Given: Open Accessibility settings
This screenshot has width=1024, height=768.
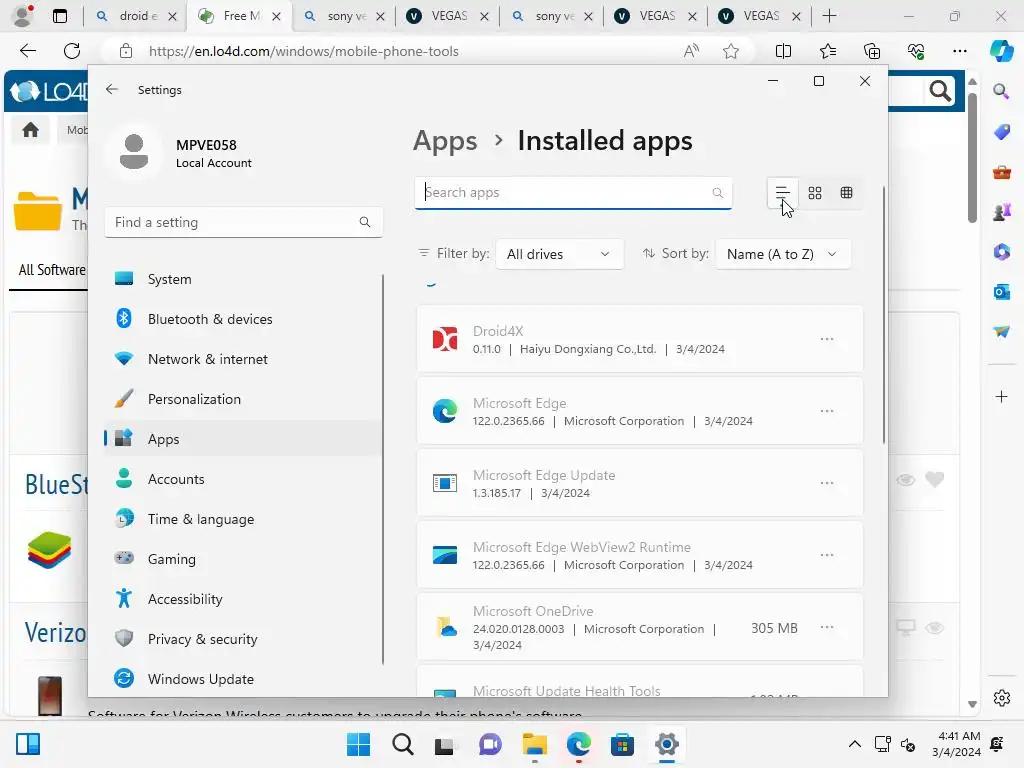Looking at the screenshot, I should pyautogui.click(x=243, y=599).
